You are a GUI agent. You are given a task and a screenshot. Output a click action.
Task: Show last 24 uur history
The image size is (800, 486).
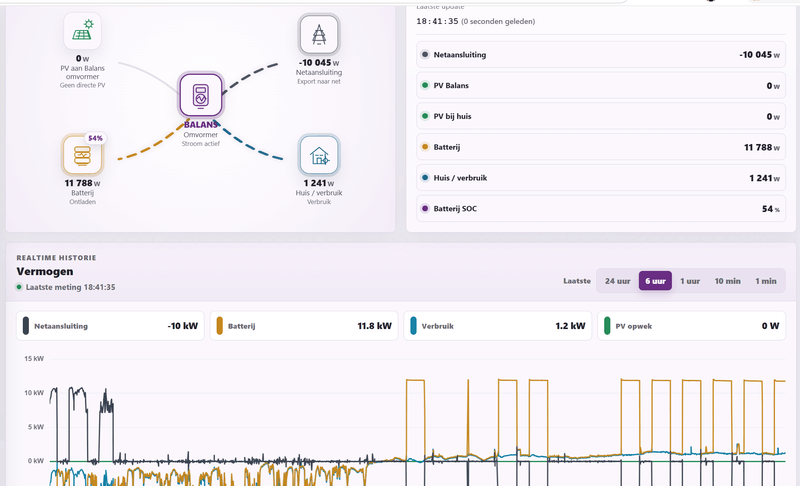tap(617, 281)
